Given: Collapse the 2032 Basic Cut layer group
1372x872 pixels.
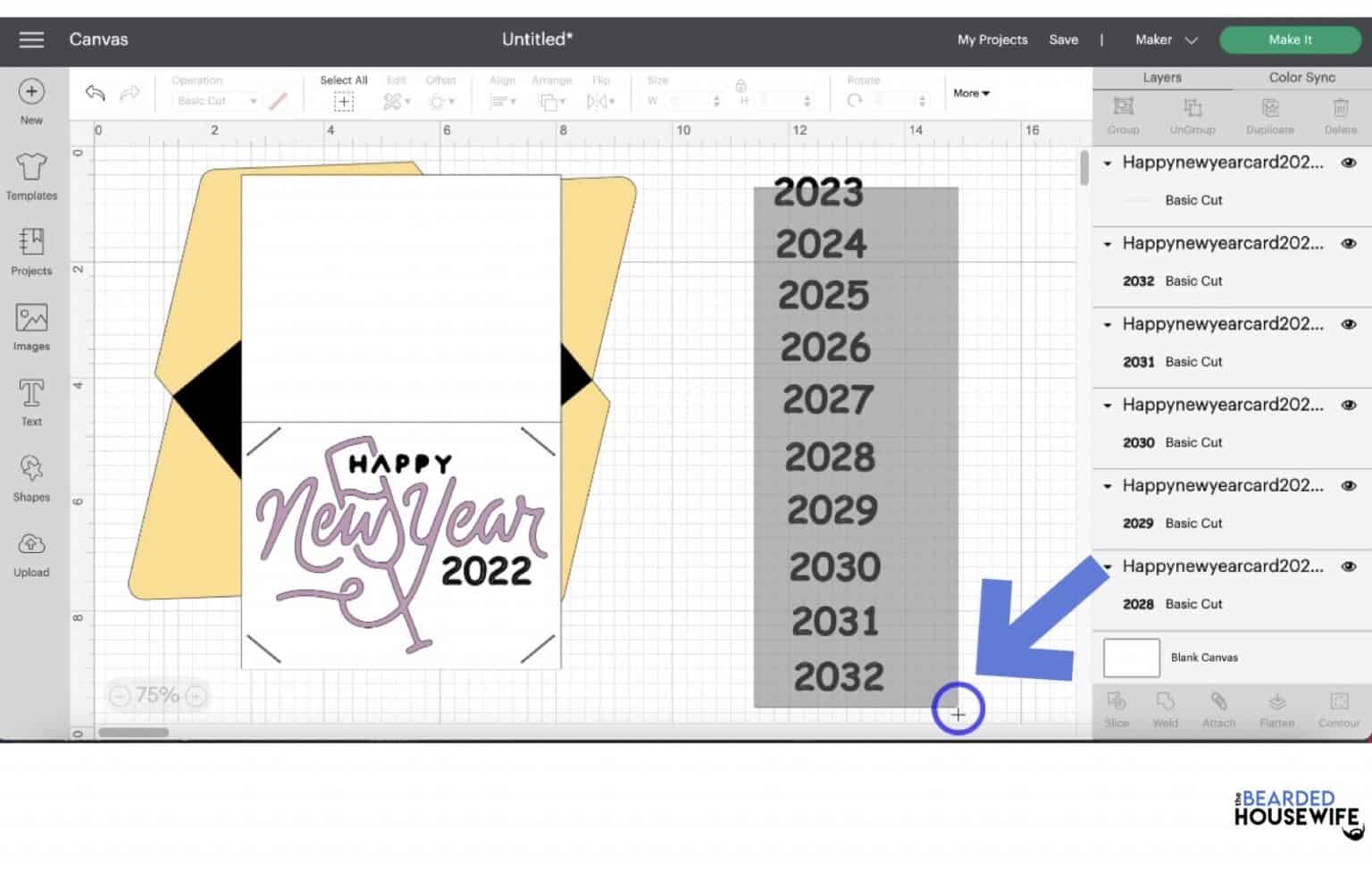Looking at the screenshot, I should 1108,243.
